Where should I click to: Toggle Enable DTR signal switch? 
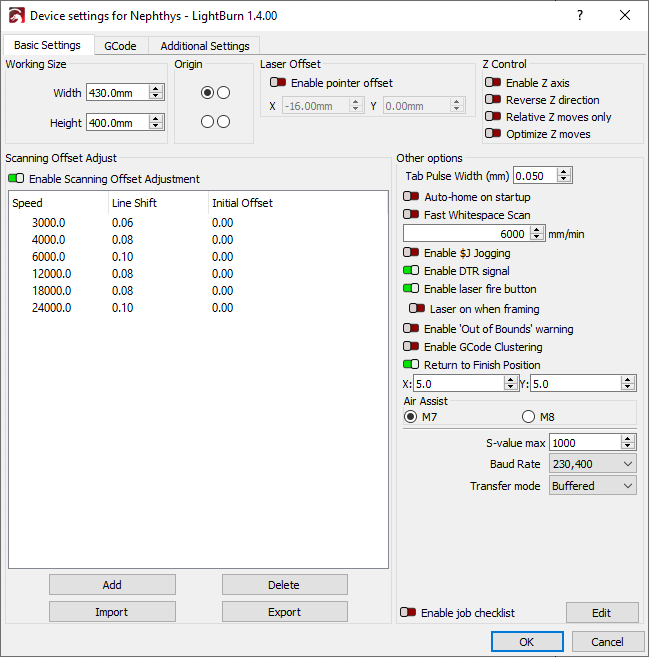point(411,271)
